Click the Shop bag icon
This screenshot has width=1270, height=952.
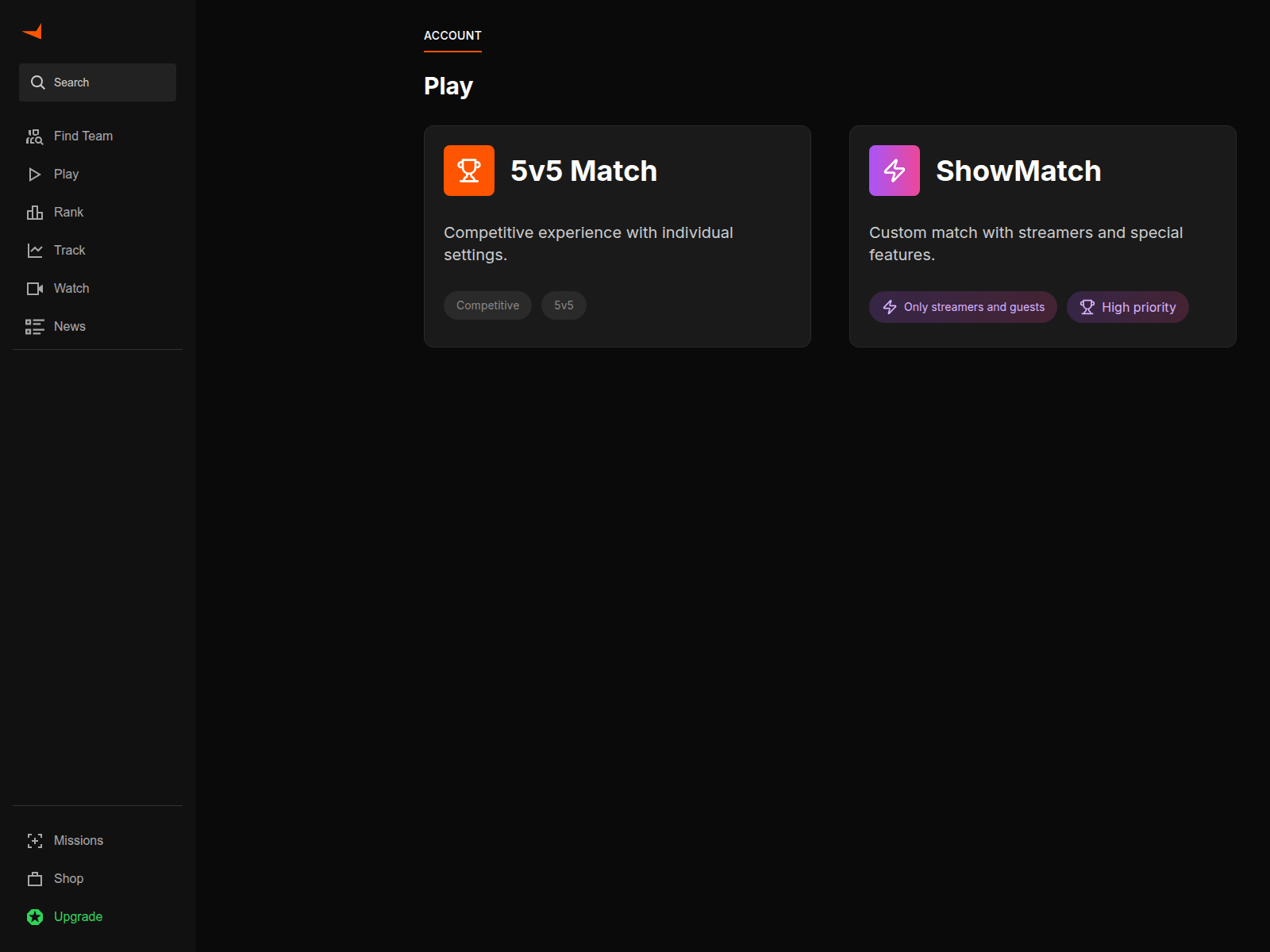pyautogui.click(x=35, y=879)
